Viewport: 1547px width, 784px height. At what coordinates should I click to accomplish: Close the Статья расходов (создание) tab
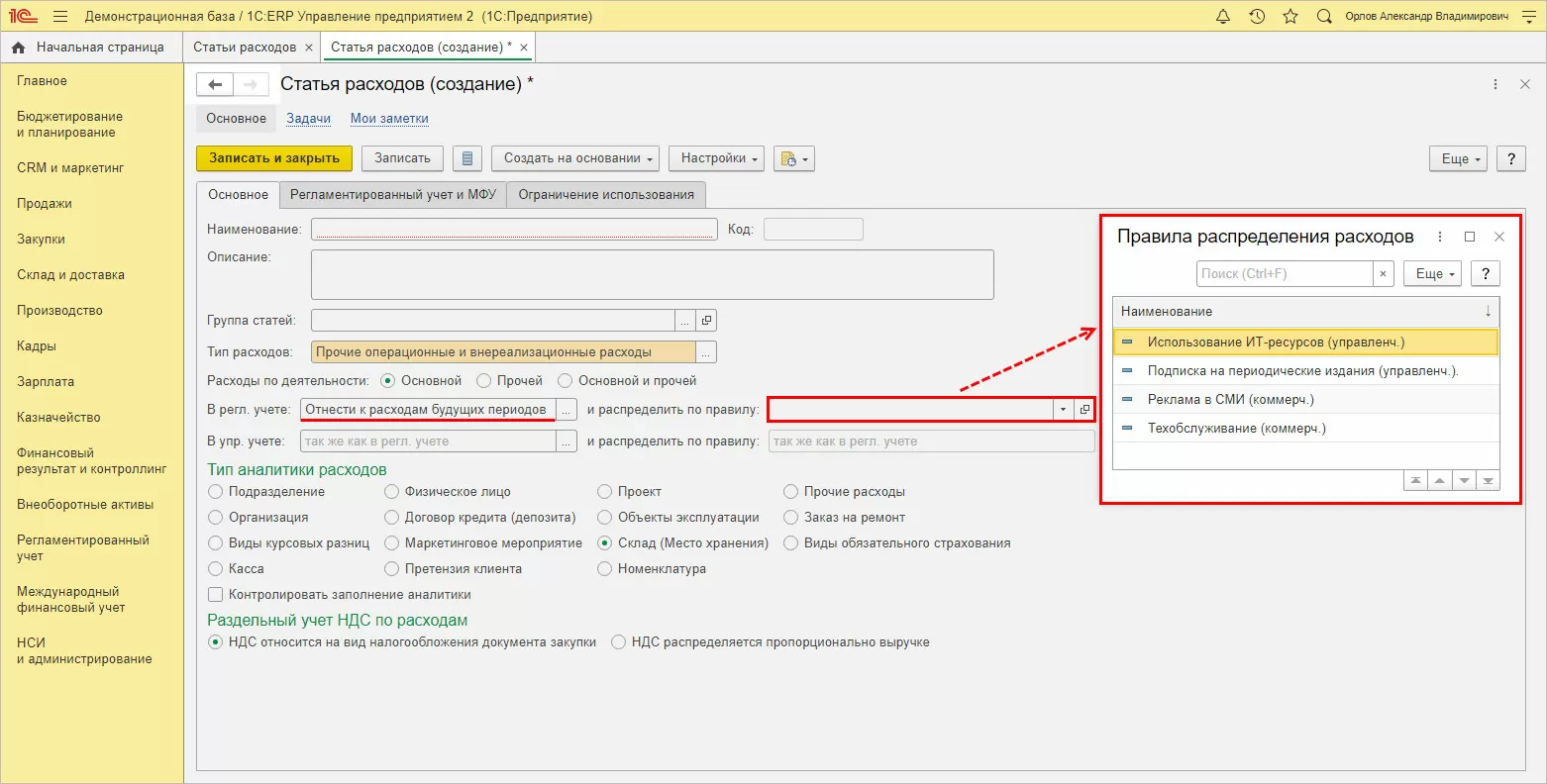pos(524,48)
